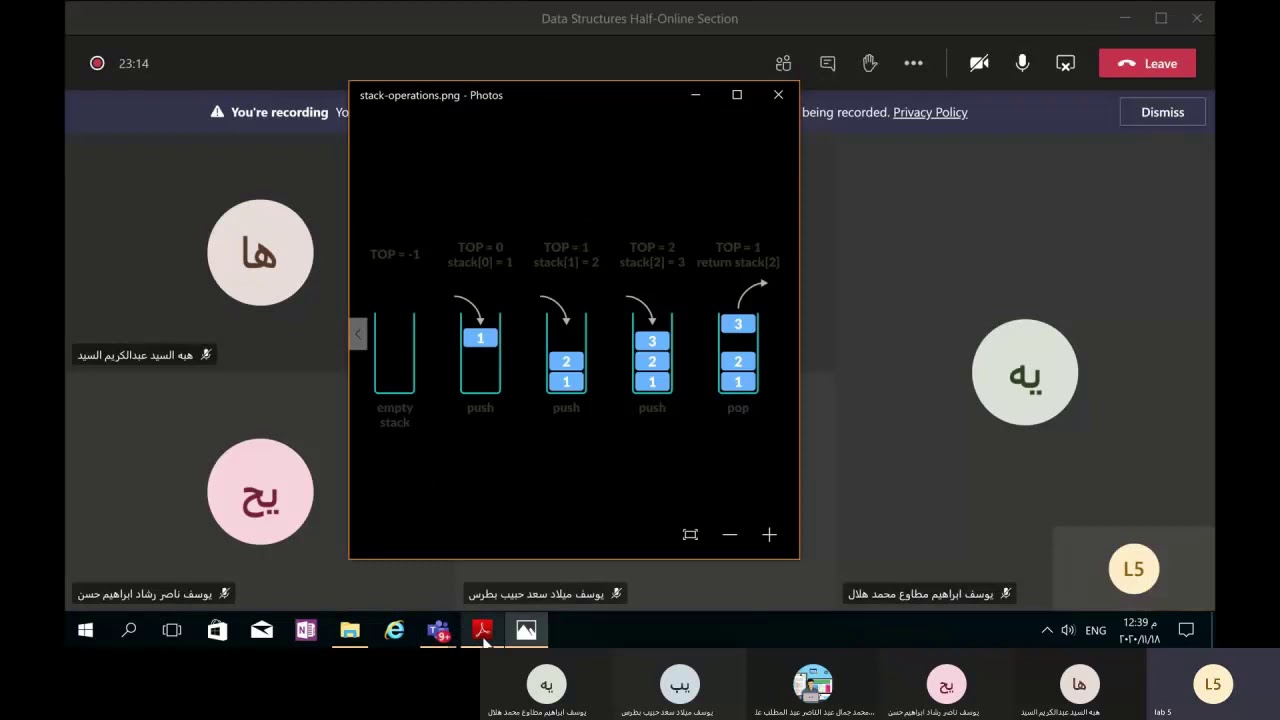Open Task View from the taskbar
Image resolution: width=1280 pixels, height=720 pixels.
[172, 630]
